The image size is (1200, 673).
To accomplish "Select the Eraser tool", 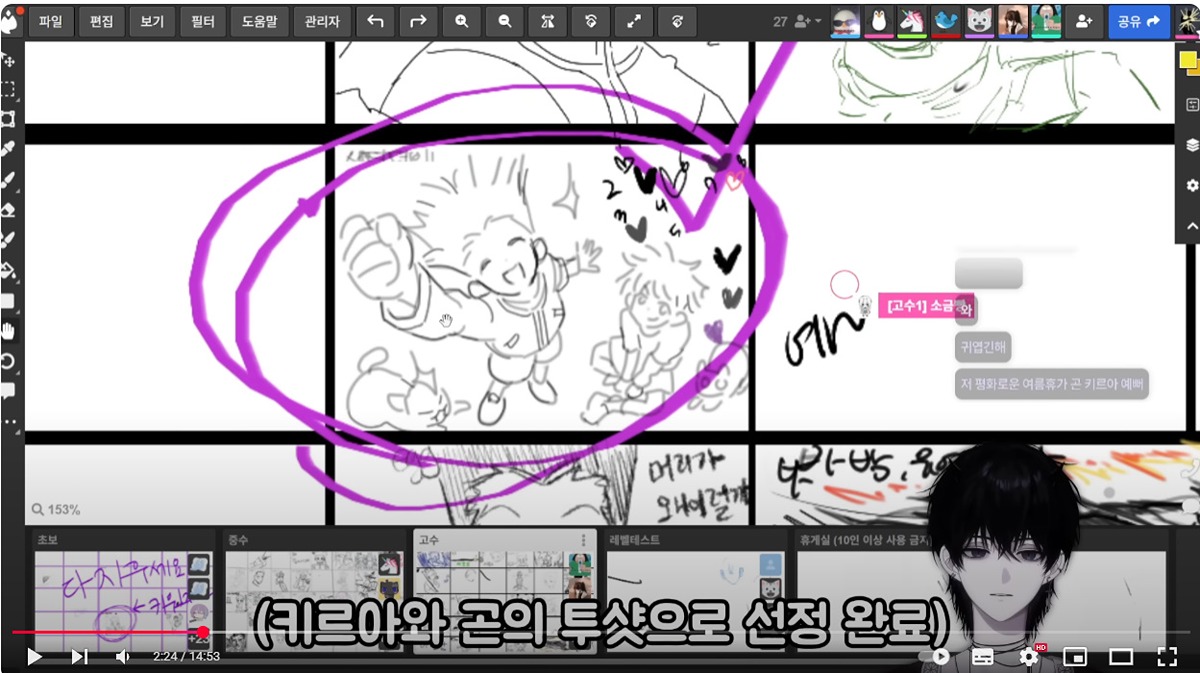I will [x=8, y=210].
